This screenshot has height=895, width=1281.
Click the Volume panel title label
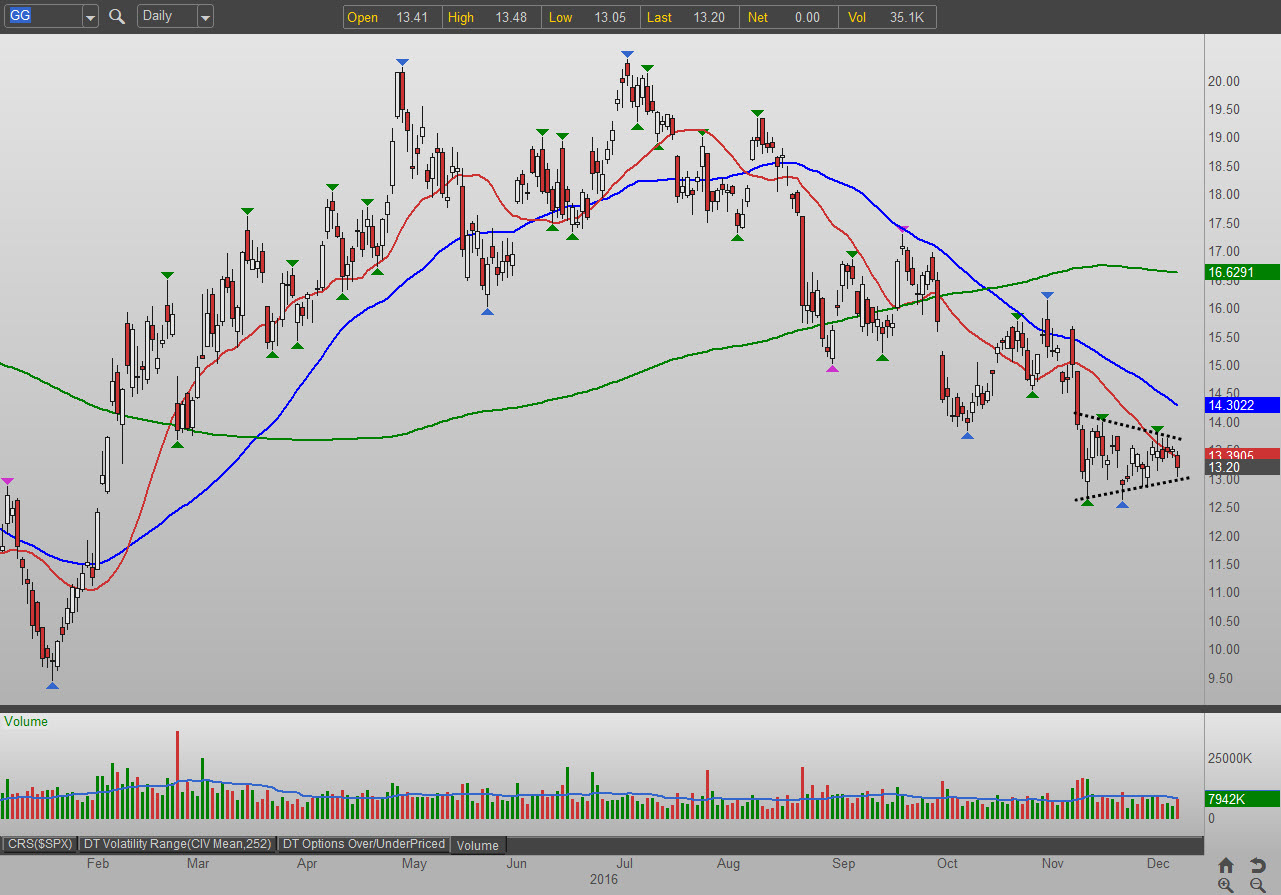tap(26, 721)
